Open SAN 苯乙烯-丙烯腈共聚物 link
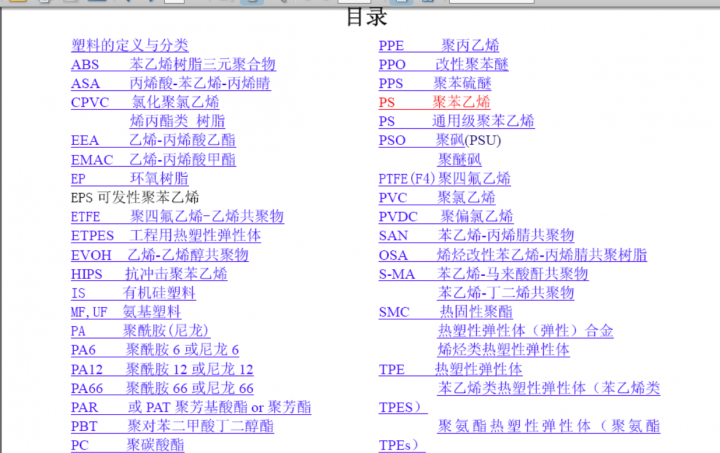 coord(476,235)
